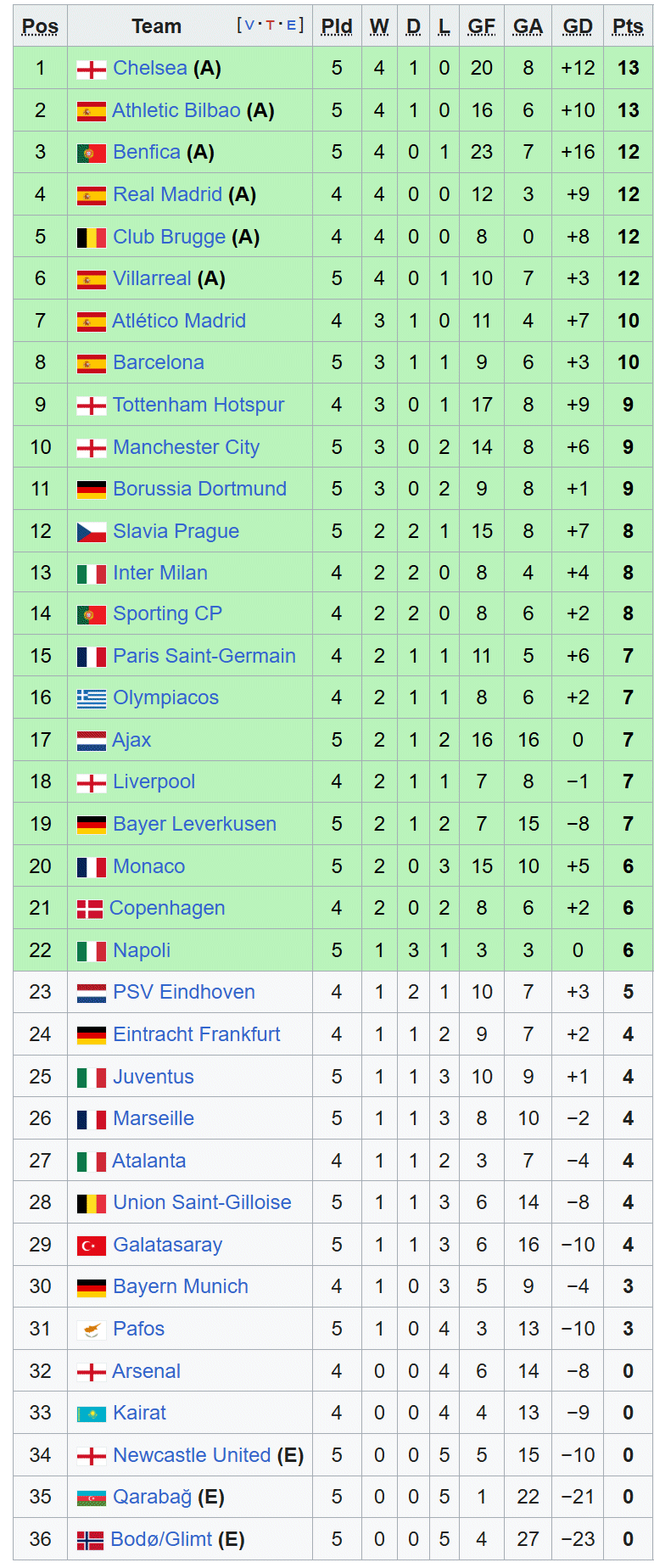Click the Norway flag beside Bodø/Glimt
This screenshot has height=1568, width=654.
click(x=90, y=1541)
